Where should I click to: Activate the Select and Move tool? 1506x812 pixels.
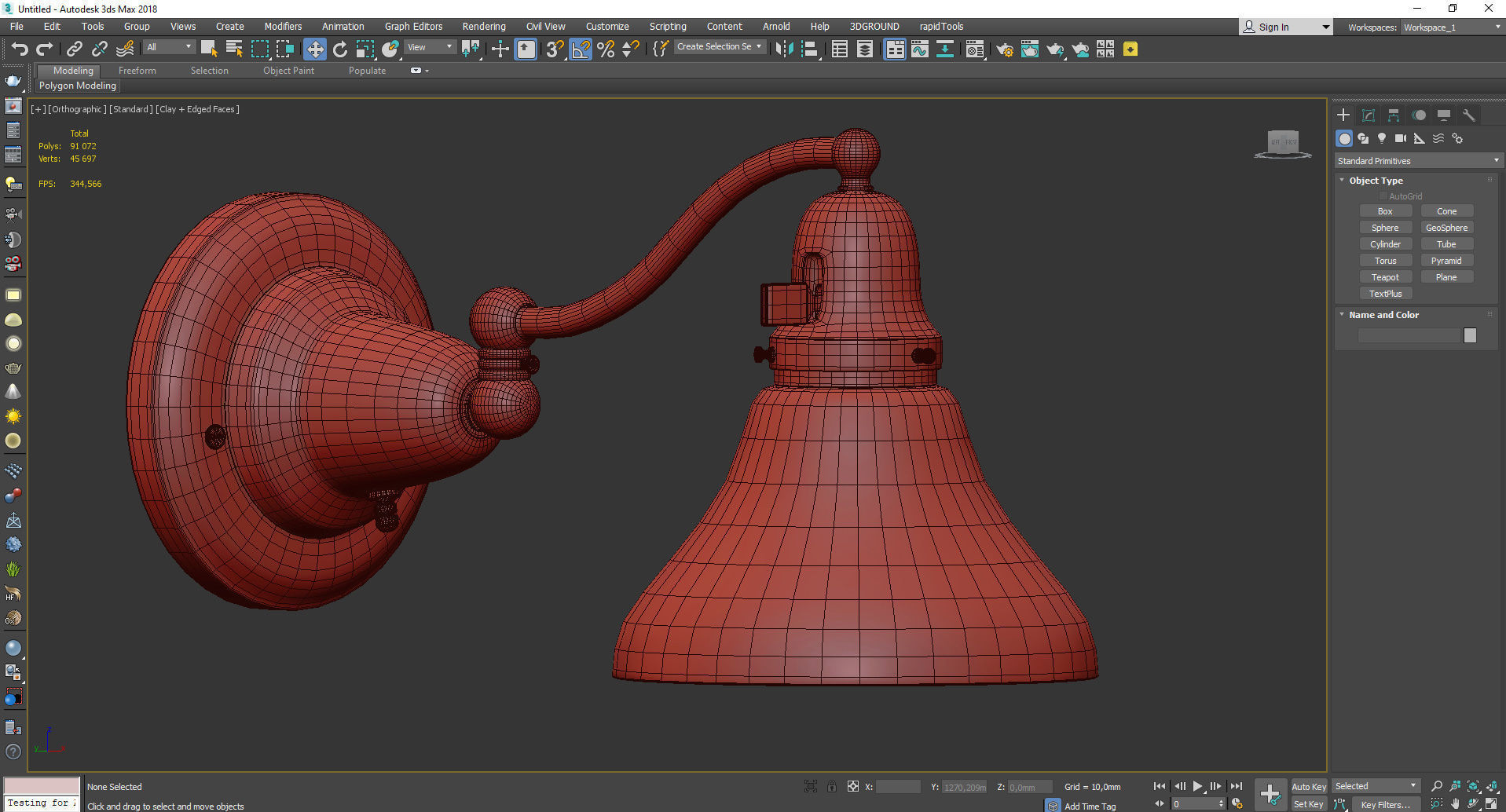(314, 49)
